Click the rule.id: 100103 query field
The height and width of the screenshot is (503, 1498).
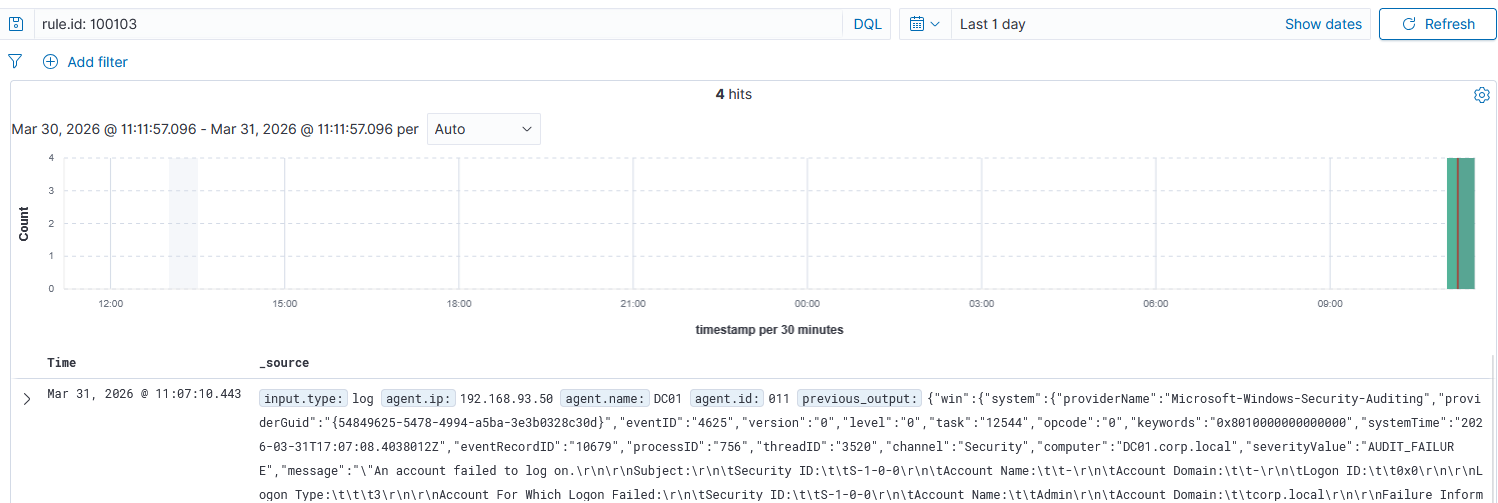click(439, 24)
